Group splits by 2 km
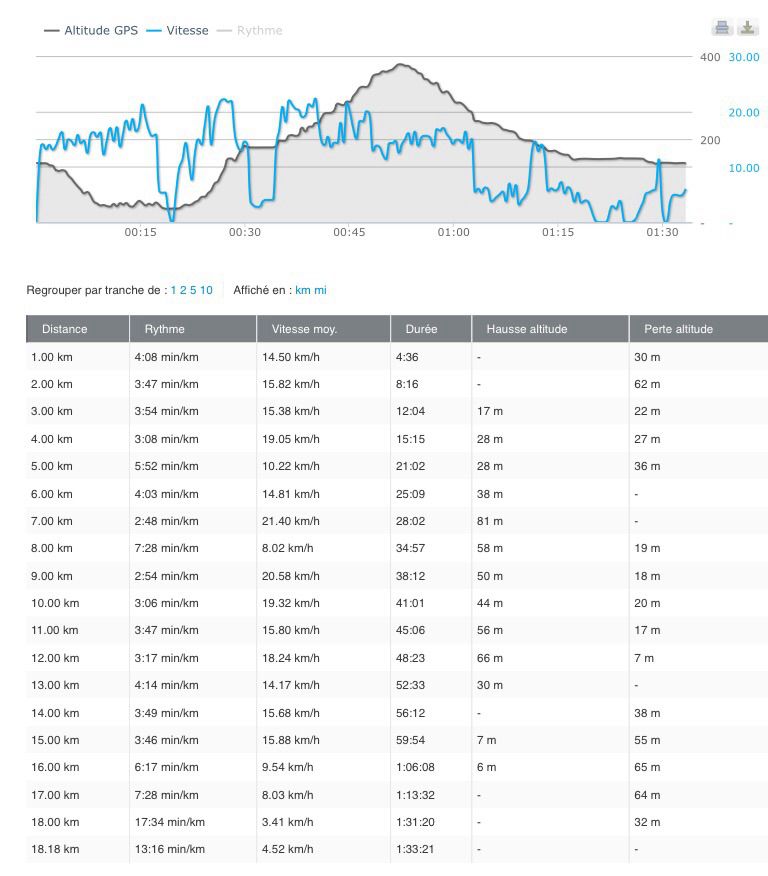The width and height of the screenshot is (768, 876). pyautogui.click(x=182, y=291)
